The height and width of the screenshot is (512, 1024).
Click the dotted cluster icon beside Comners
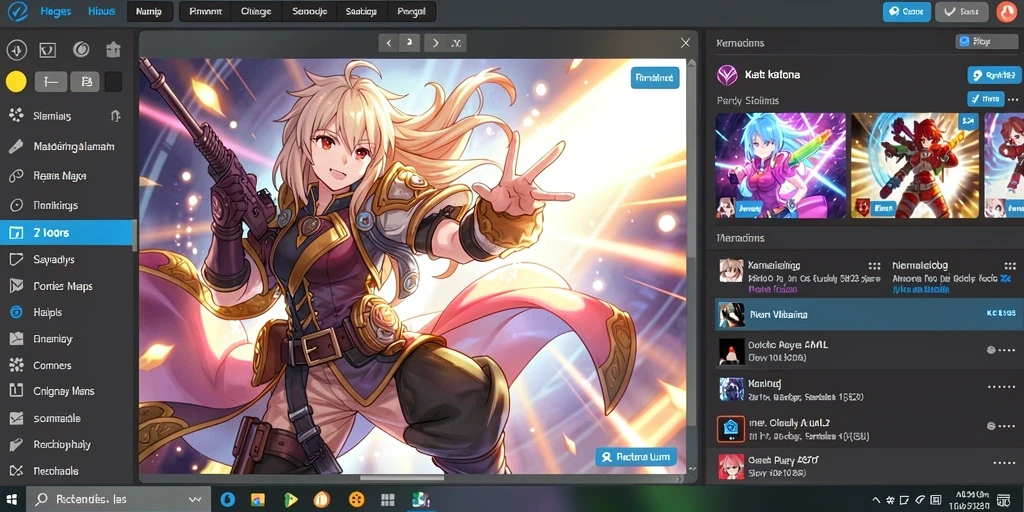point(16,365)
